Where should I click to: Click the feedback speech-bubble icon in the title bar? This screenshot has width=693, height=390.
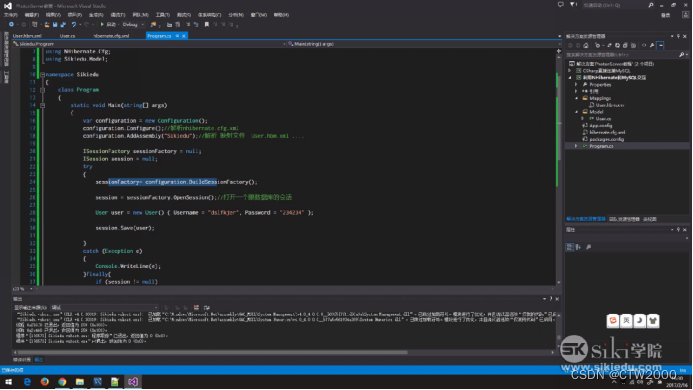coord(560,5)
